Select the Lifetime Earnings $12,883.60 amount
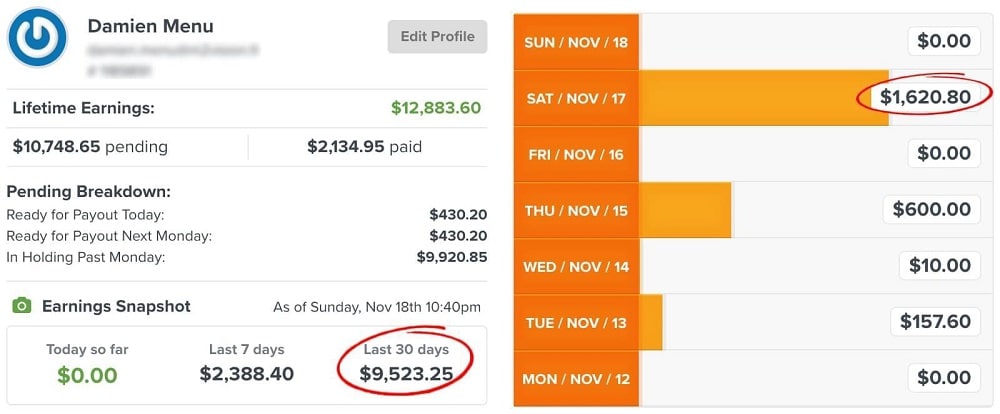 click(436, 108)
